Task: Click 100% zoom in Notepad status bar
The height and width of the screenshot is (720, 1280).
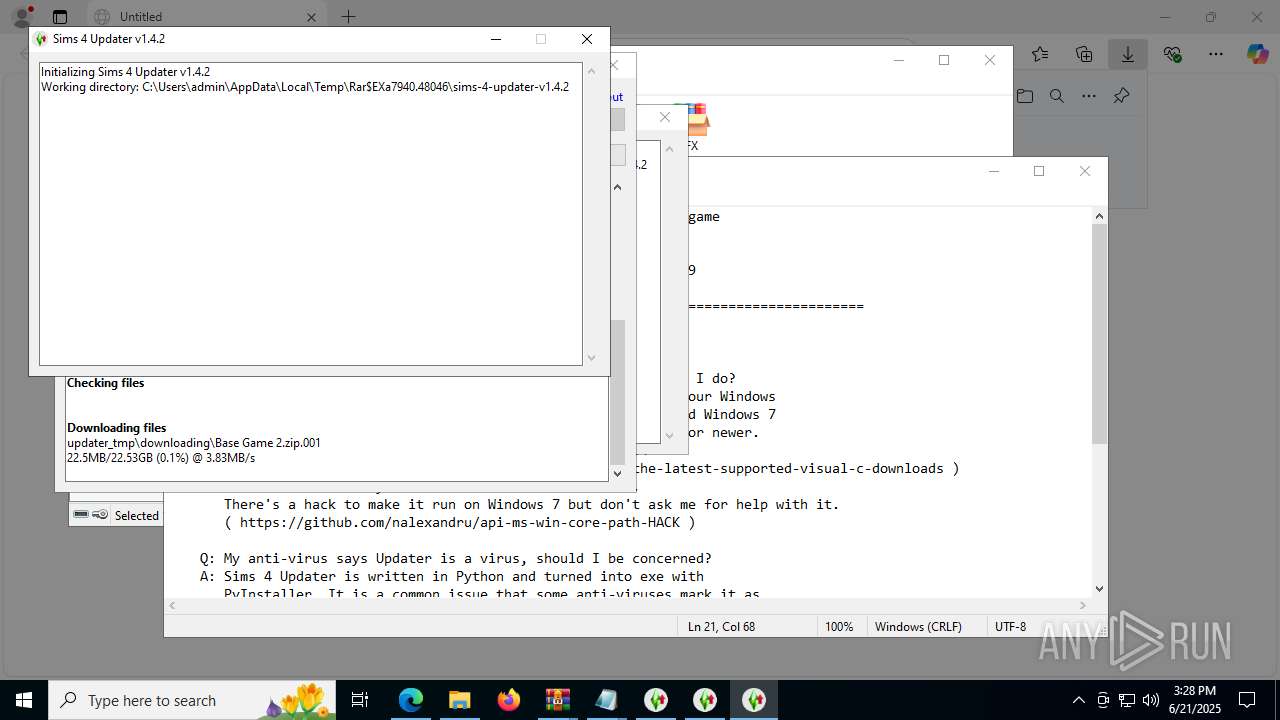Action: click(x=839, y=627)
